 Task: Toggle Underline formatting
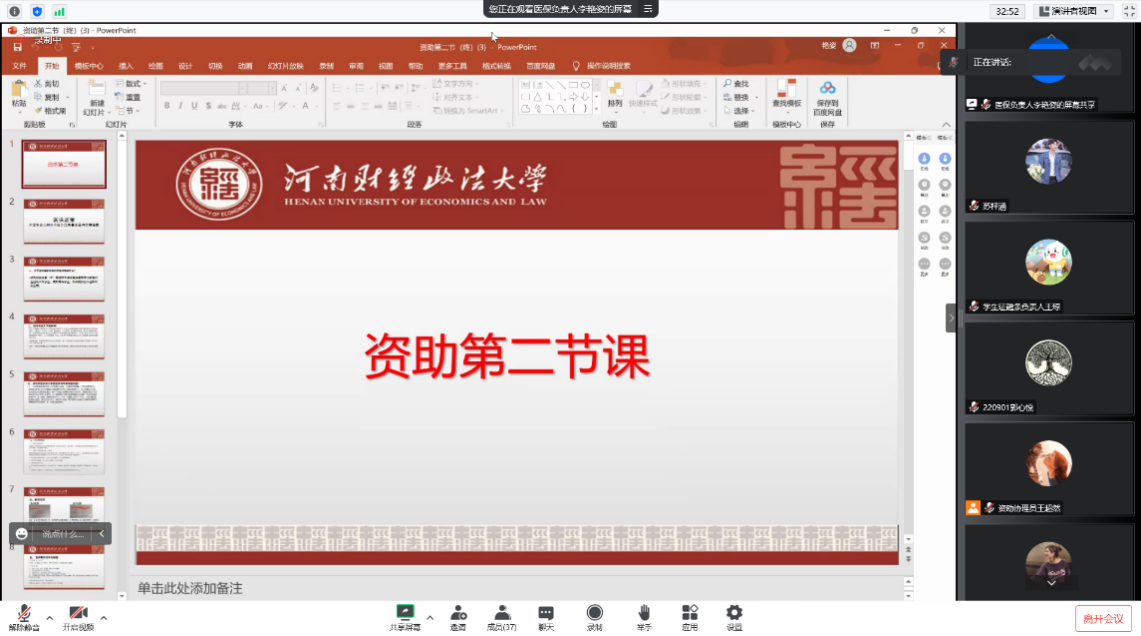click(194, 106)
